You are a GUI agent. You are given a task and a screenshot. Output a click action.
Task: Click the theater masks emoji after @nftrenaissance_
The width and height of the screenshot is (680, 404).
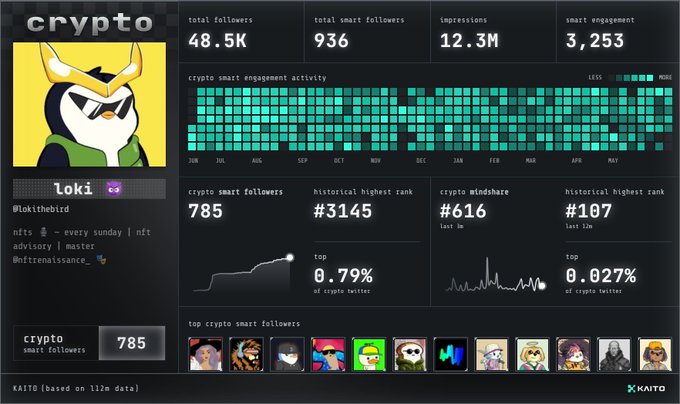click(x=101, y=260)
